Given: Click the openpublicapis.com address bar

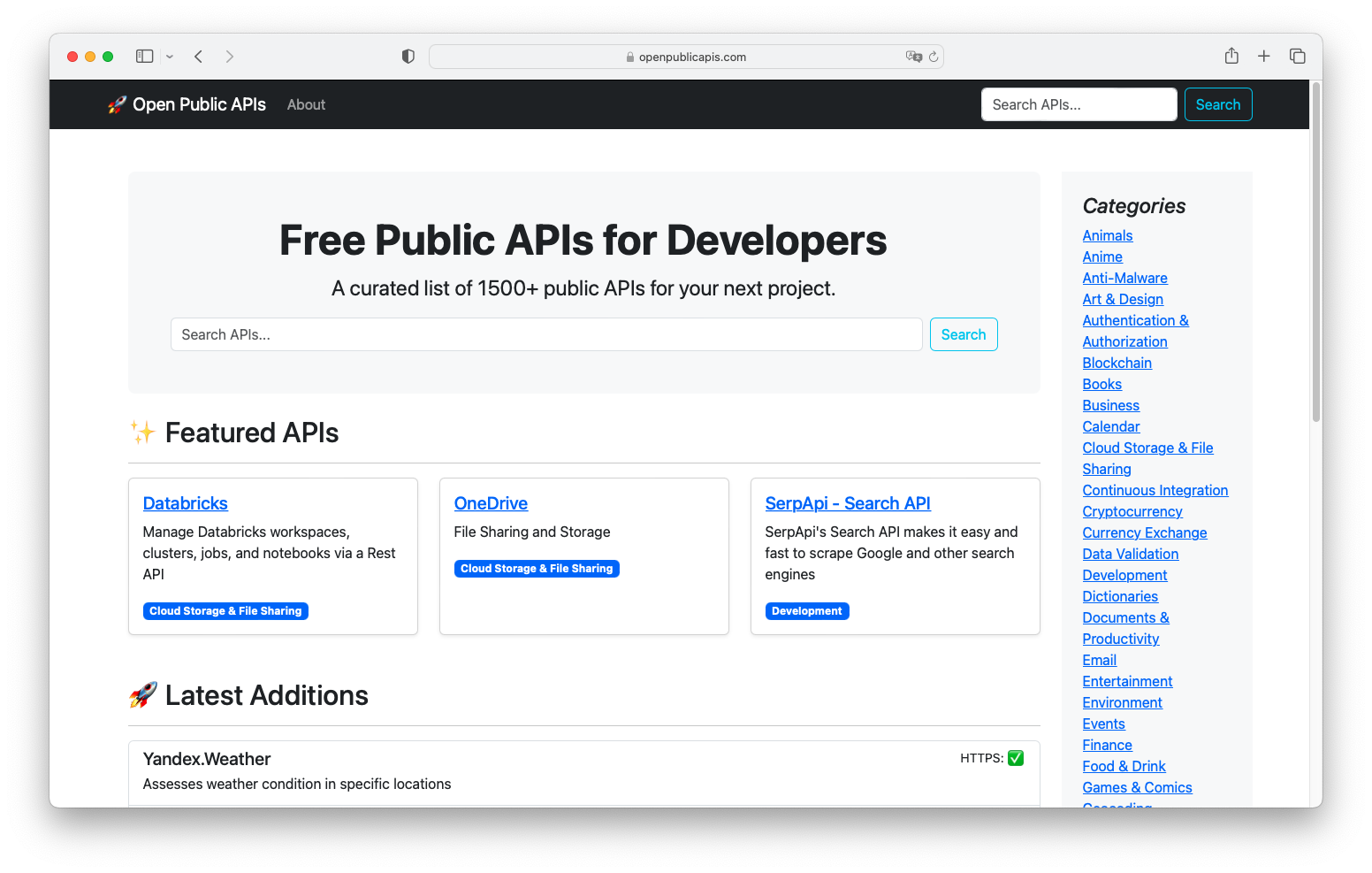Looking at the screenshot, I should pyautogui.click(x=686, y=57).
